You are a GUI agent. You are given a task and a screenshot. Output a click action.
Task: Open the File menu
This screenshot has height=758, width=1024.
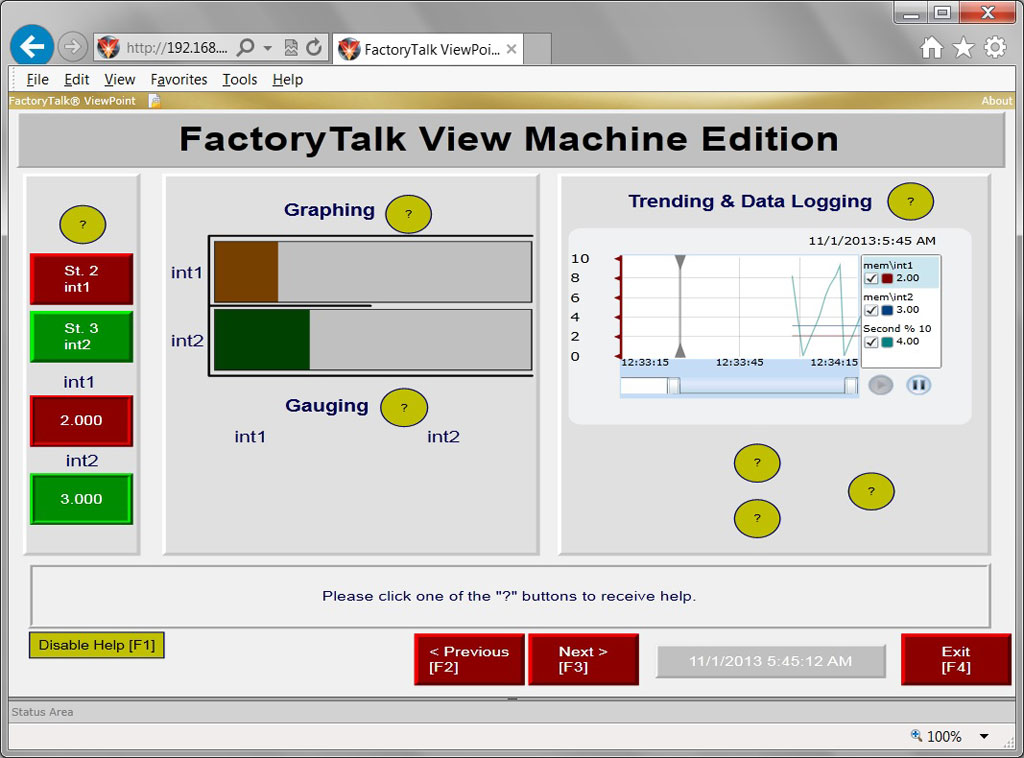click(x=37, y=80)
